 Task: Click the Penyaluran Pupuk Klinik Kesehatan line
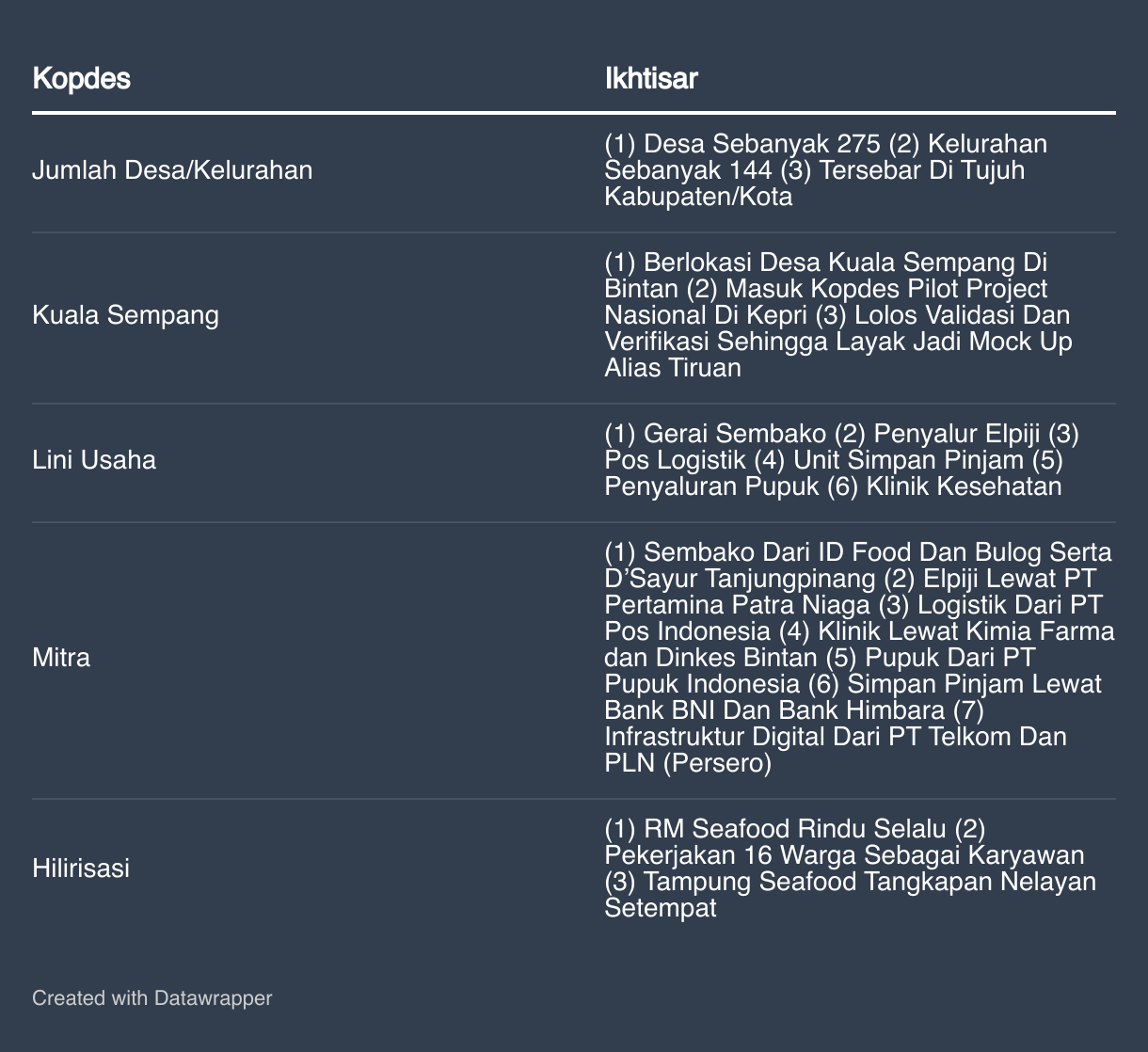[832, 486]
